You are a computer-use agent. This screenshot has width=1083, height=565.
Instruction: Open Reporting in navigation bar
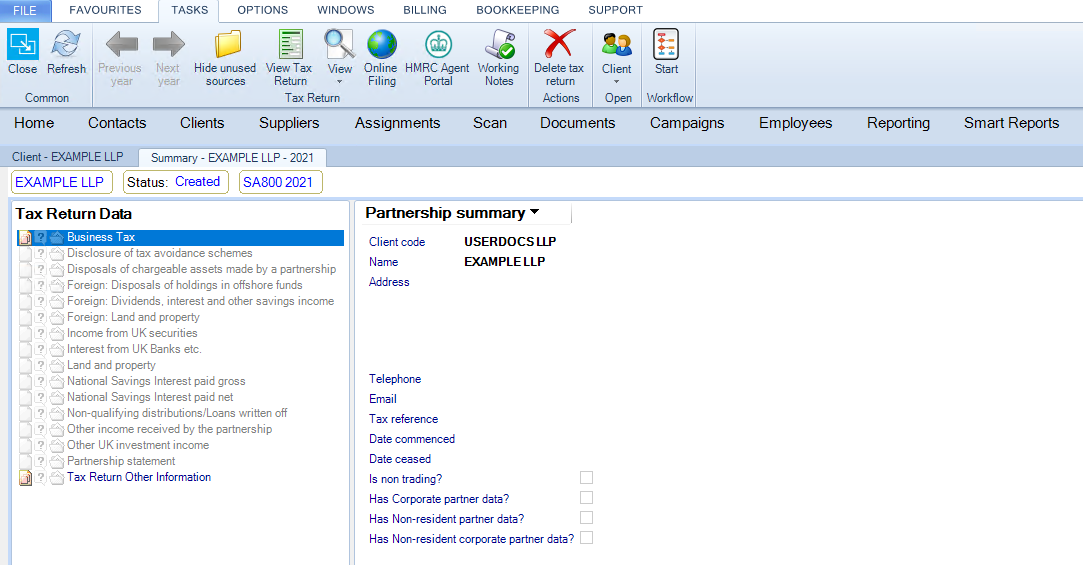[898, 123]
